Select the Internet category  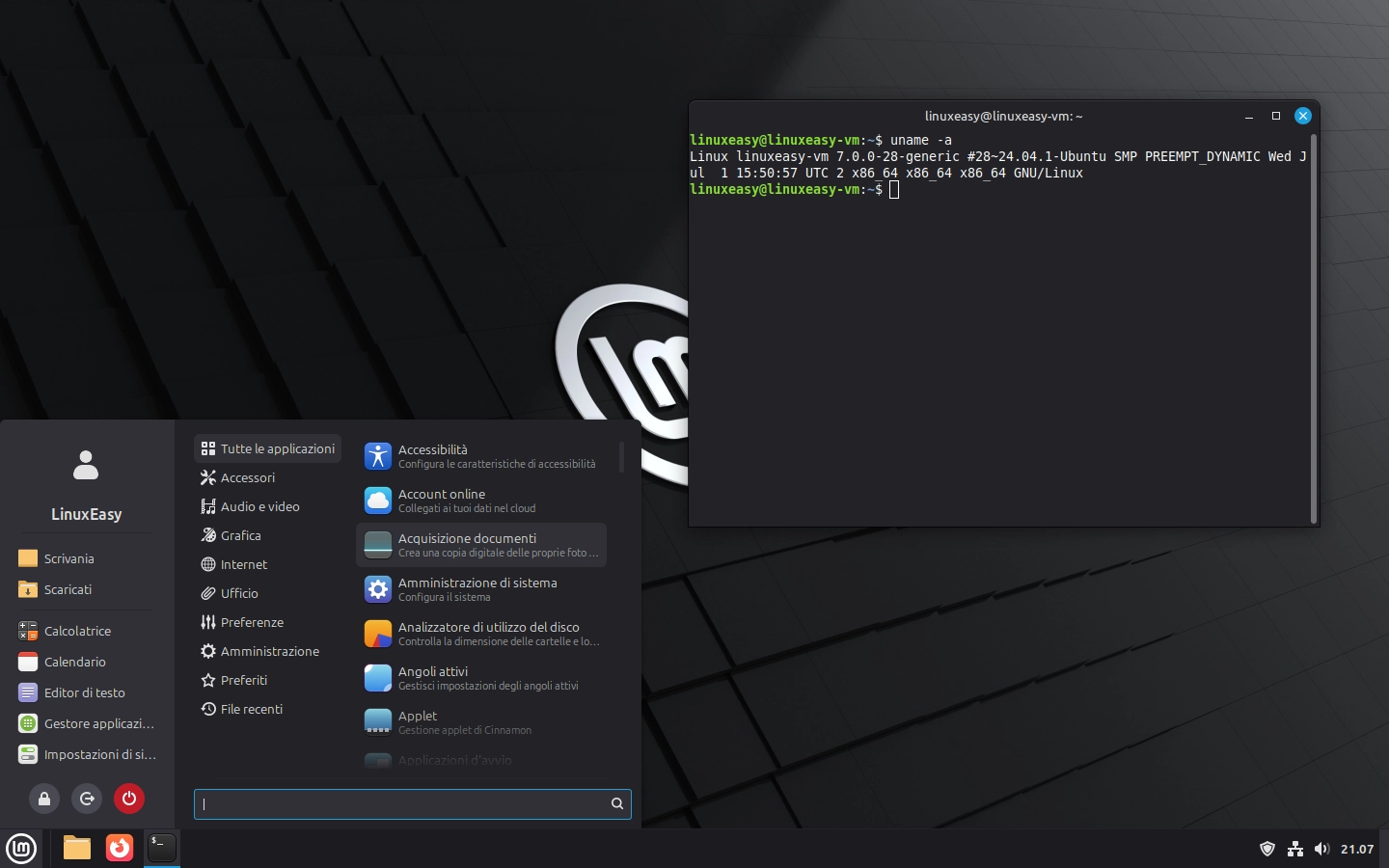(x=268, y=564)
